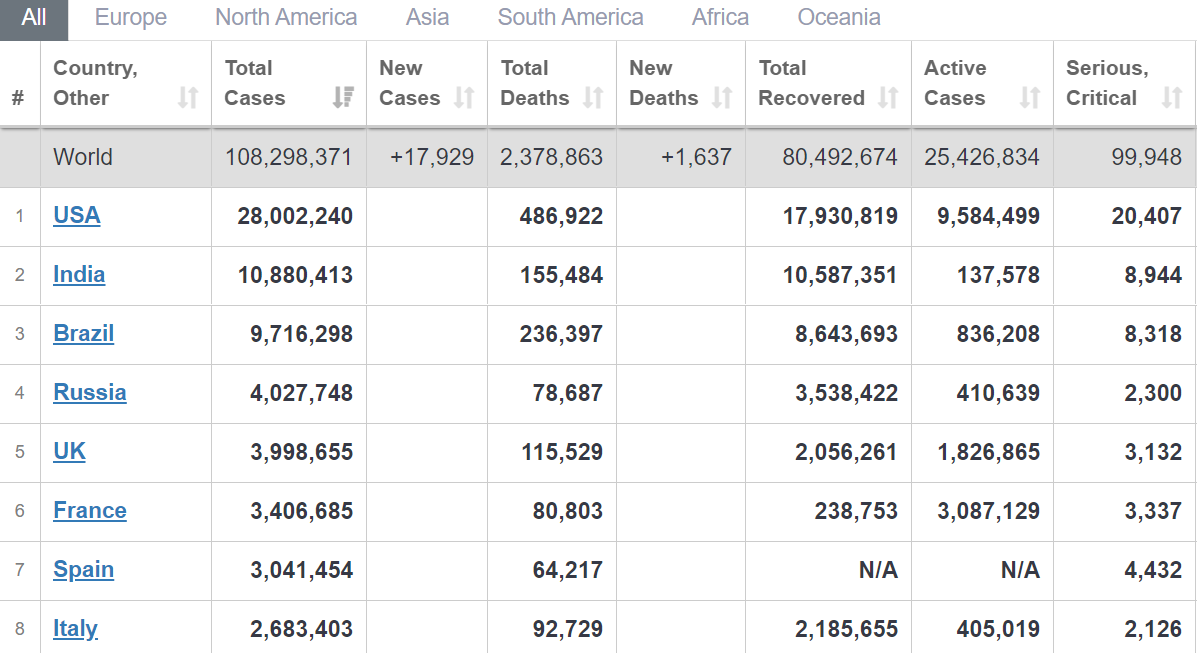Open the USA country link
The height and width of the screenshot is (653, 1197).
pos(77,215)
